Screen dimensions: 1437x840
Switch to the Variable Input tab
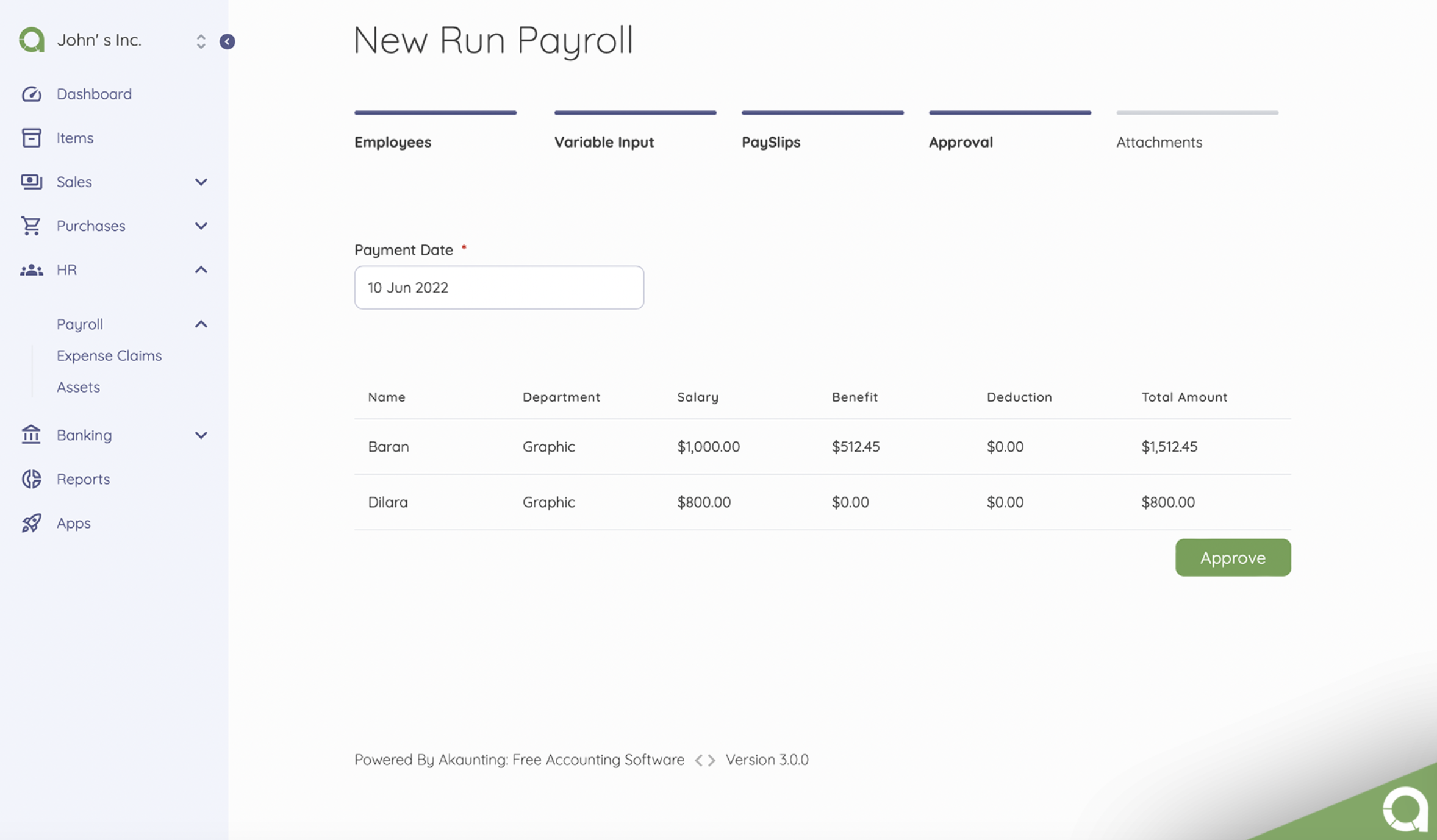tap(604, 142)
